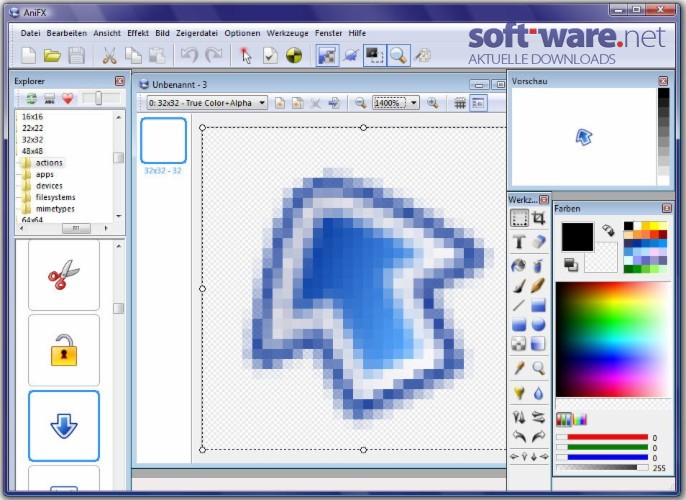Click the document with checkmark toolbar icon

point(270,56)
